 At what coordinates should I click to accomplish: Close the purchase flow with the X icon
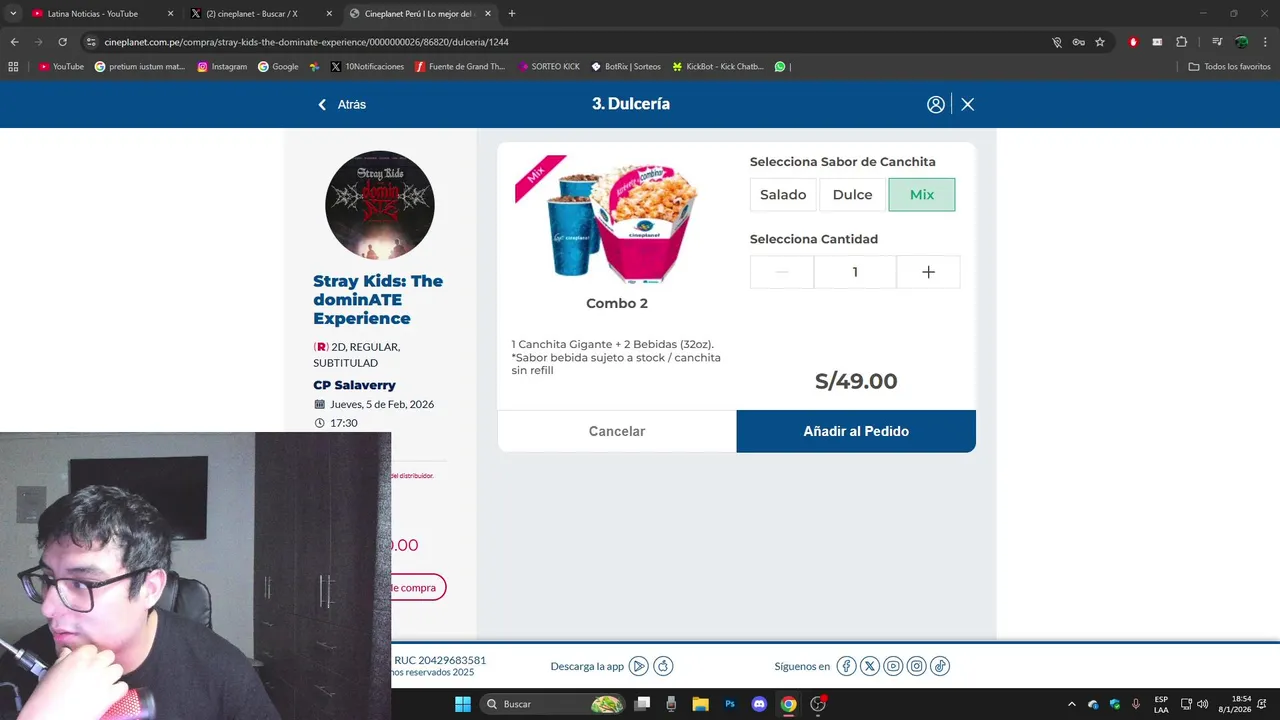tap(967, 104)
